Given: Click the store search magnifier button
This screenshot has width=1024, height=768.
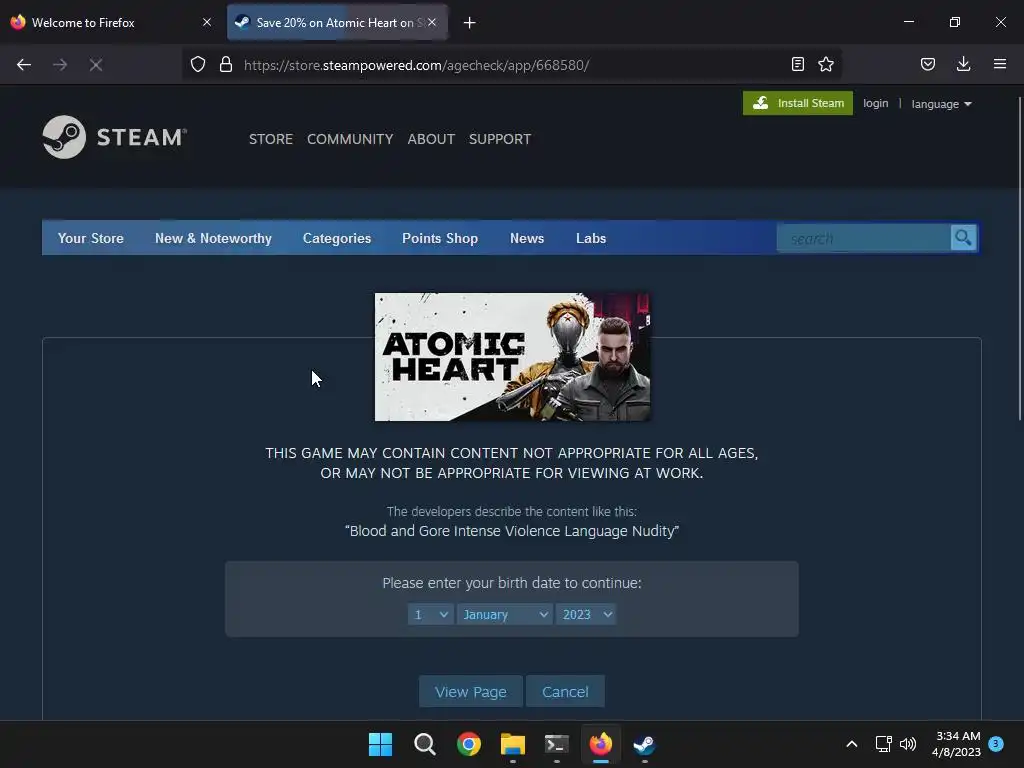Looking at the screenshot, I should tap(963, 238).
